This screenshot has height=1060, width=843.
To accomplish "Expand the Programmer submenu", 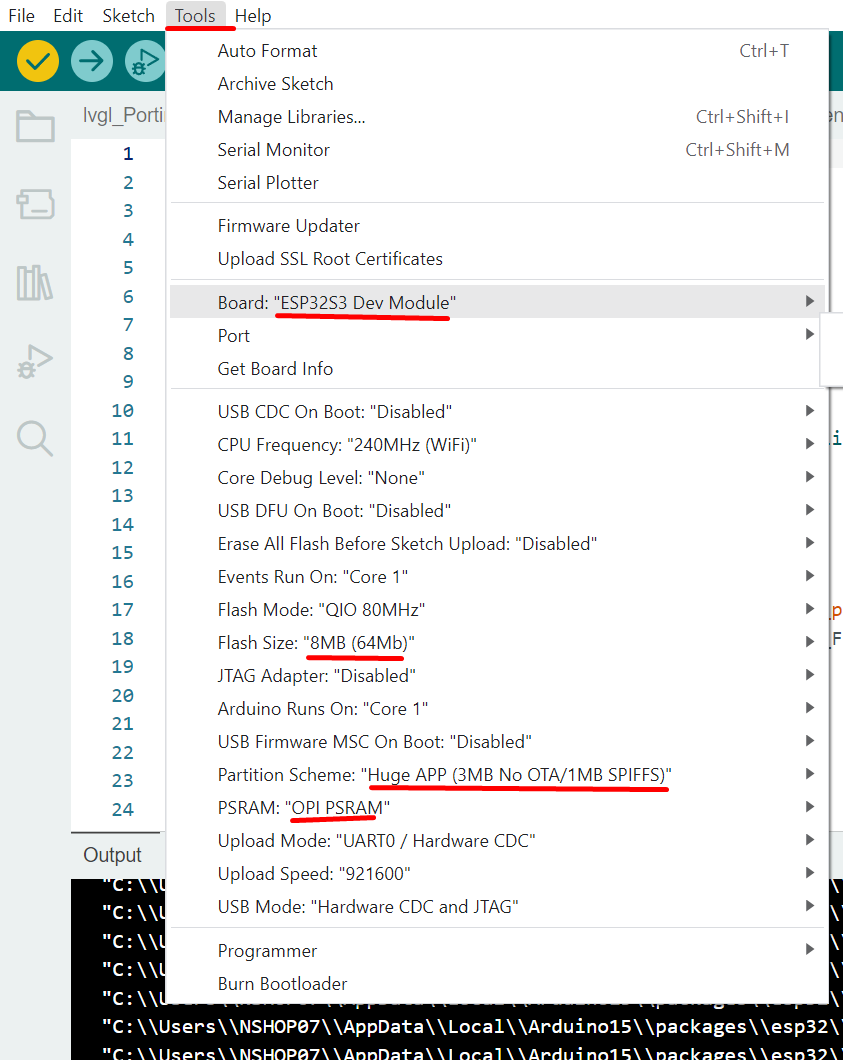I will pos(497,951).
